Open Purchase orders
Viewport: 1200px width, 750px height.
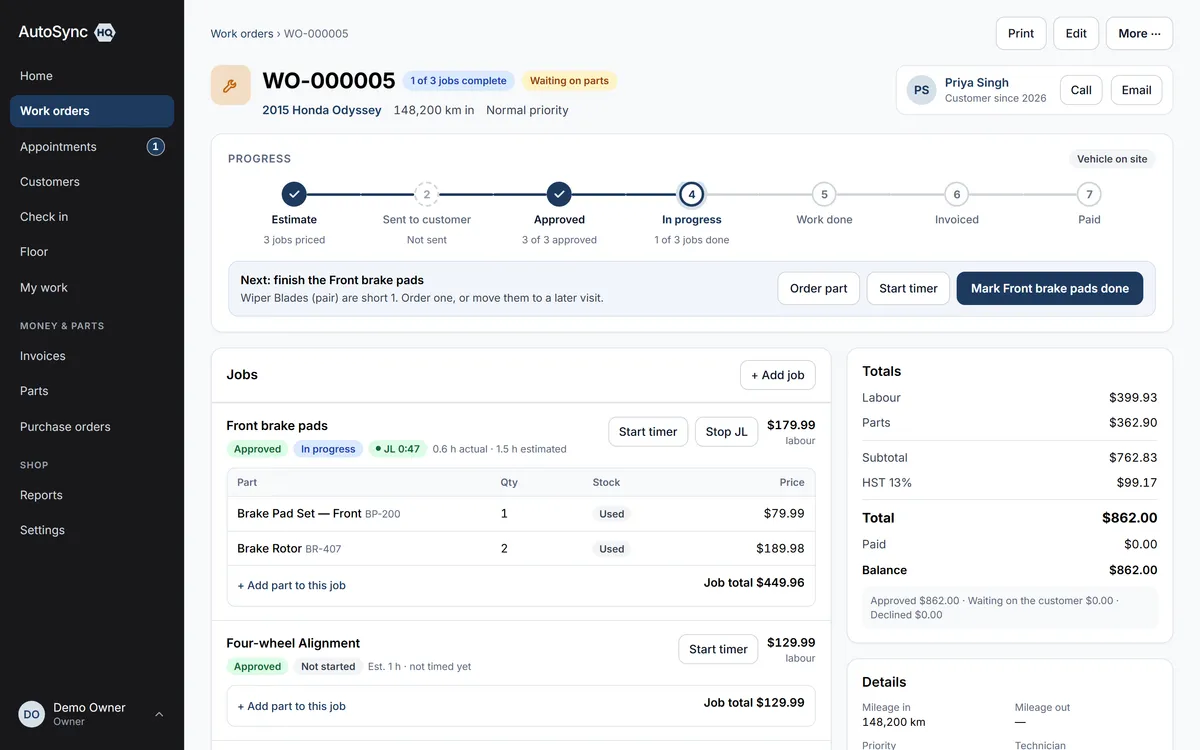tap(92, 427)
